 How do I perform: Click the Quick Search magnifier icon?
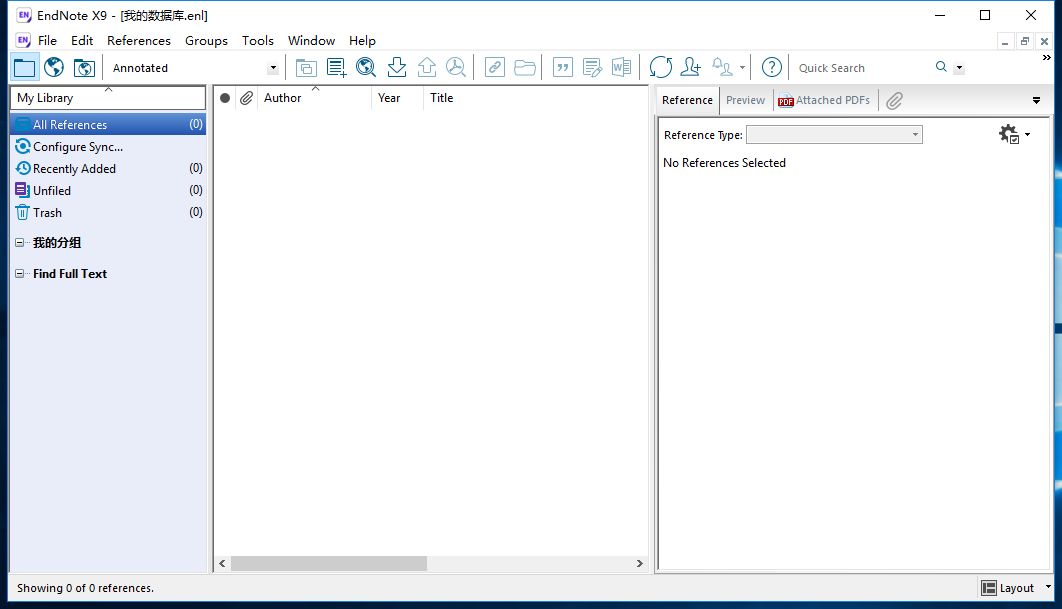pos(941,67)
